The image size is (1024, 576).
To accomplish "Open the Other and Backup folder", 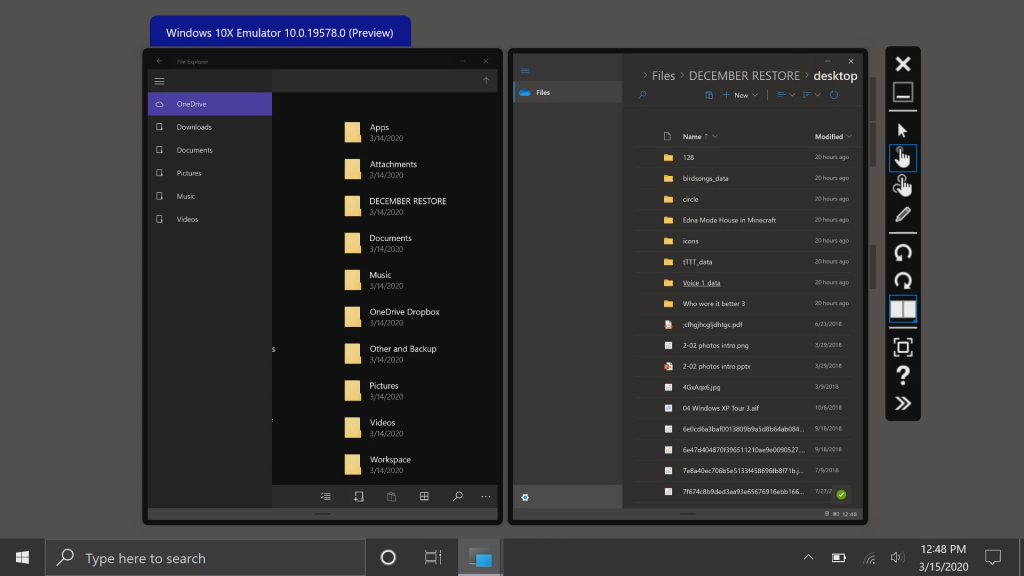I will [391, 354].
